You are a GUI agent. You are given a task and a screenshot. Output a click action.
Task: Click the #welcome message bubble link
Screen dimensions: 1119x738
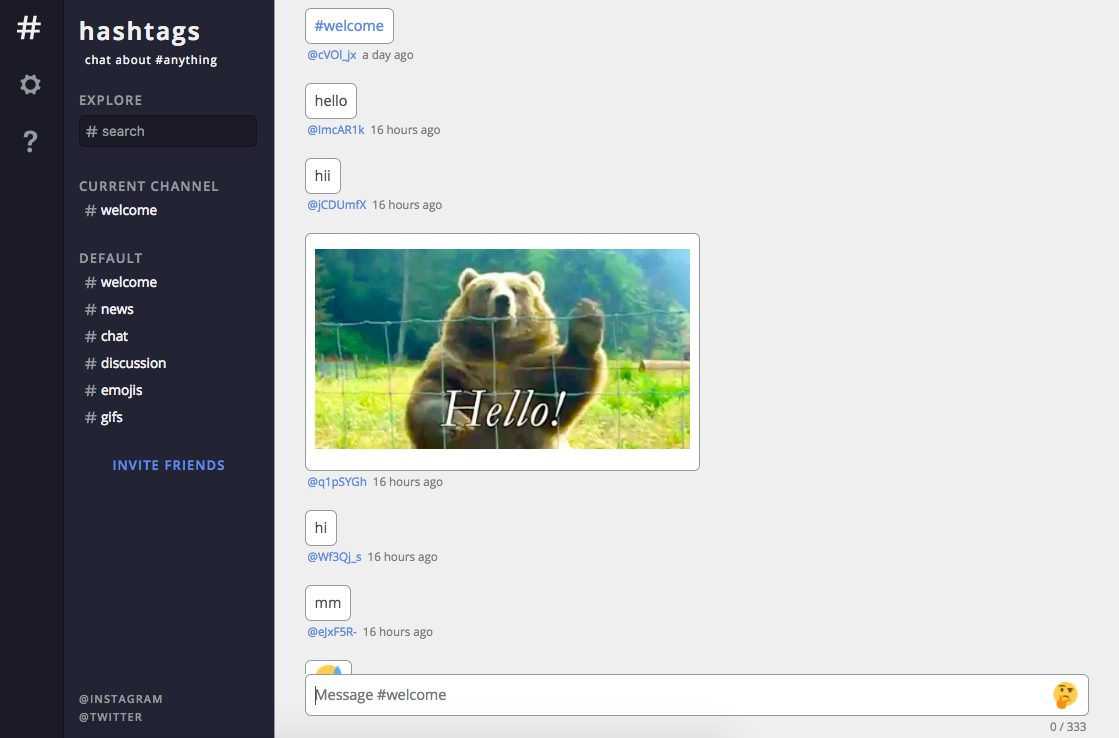349,26
